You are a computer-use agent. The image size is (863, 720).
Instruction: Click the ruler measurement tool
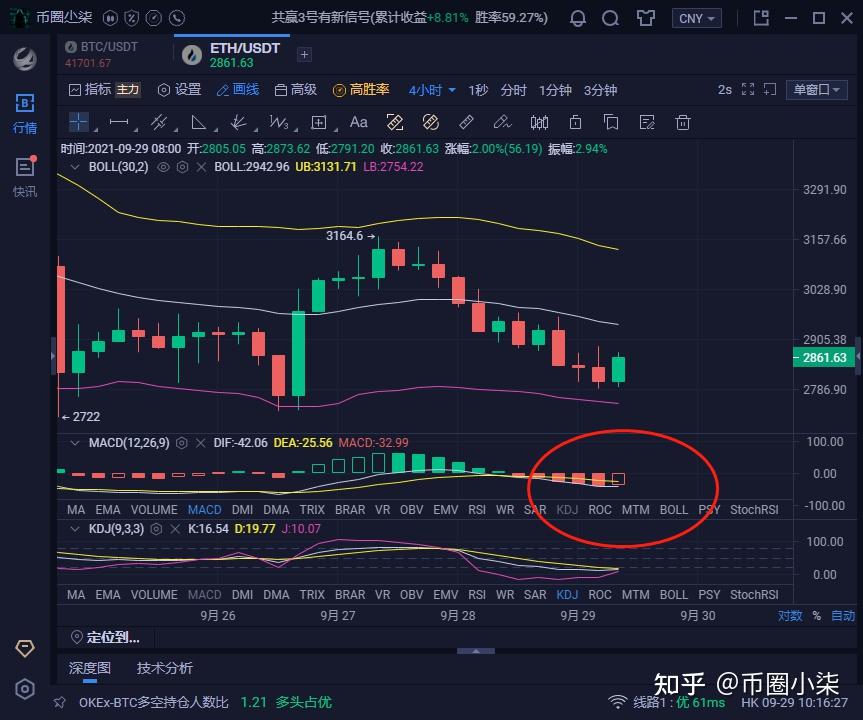coord(466,122)
